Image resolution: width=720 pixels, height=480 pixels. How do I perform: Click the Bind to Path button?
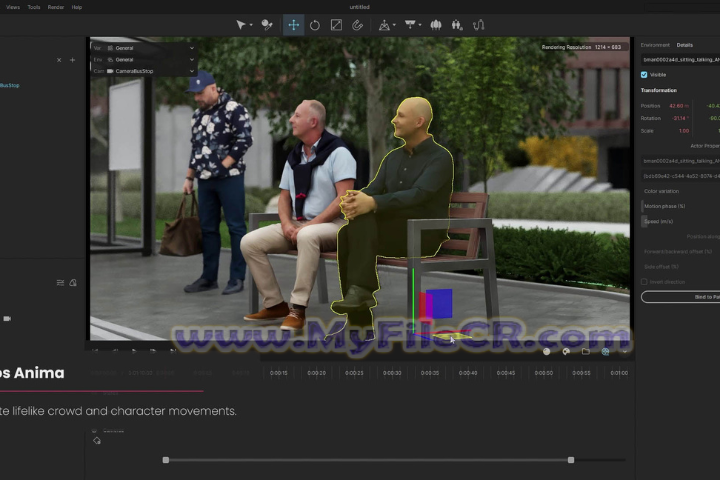pyautogui.click(x=700, y=297)
